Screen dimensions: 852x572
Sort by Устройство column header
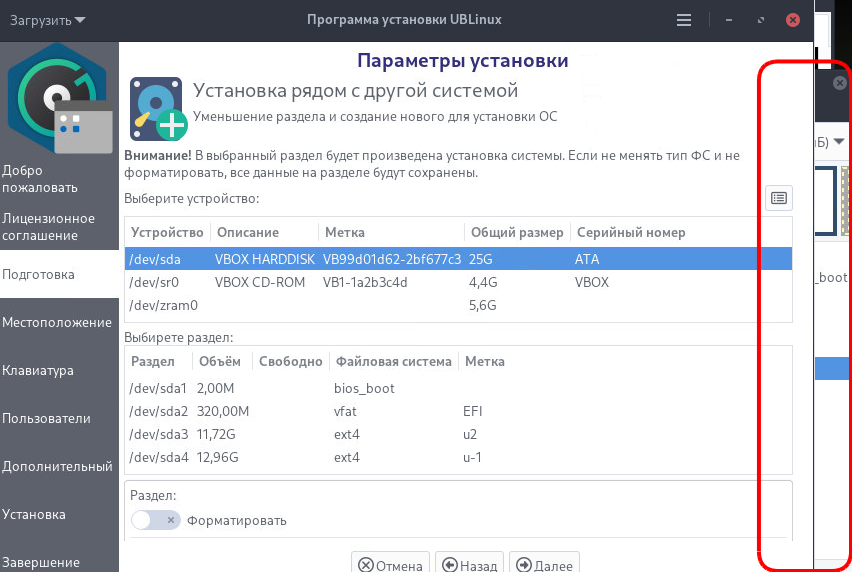pos(167,232)
